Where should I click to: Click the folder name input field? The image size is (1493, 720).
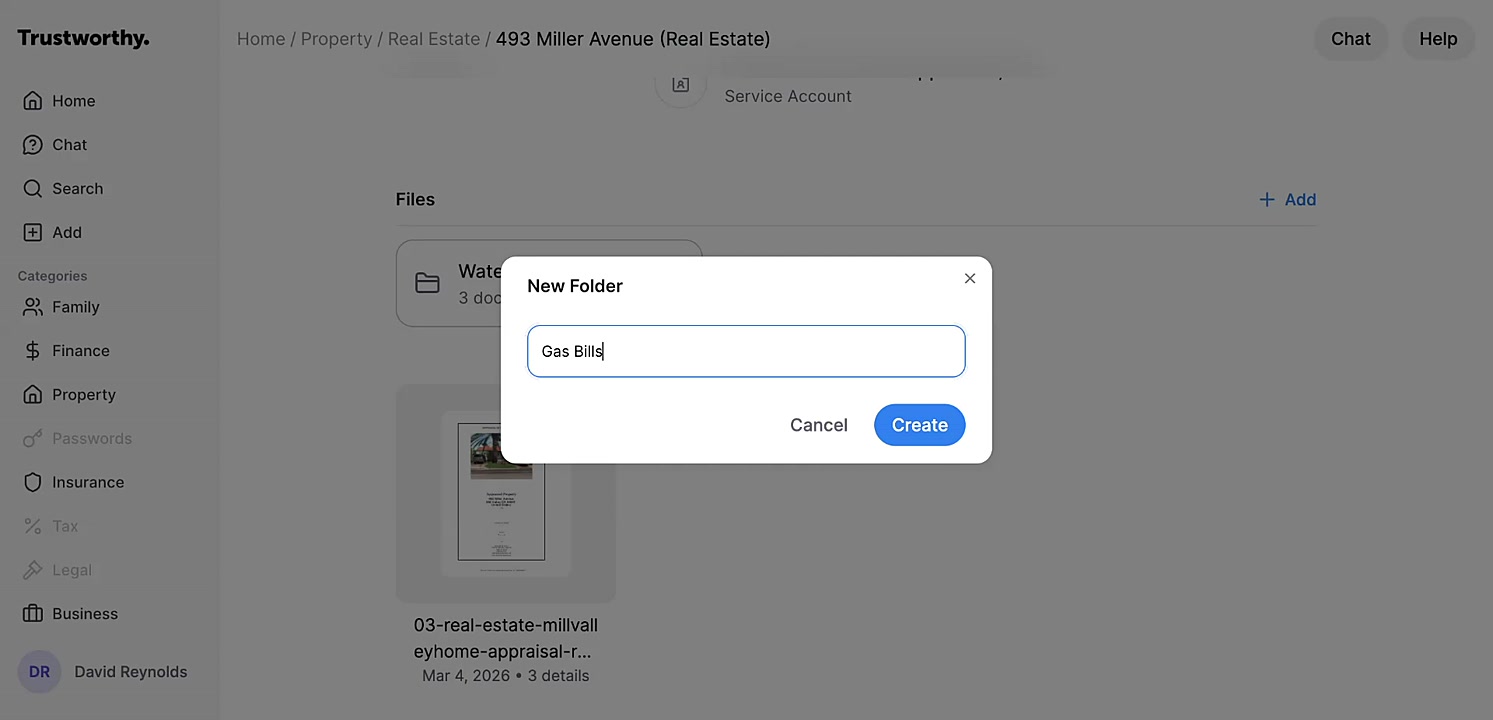point(746,351)
